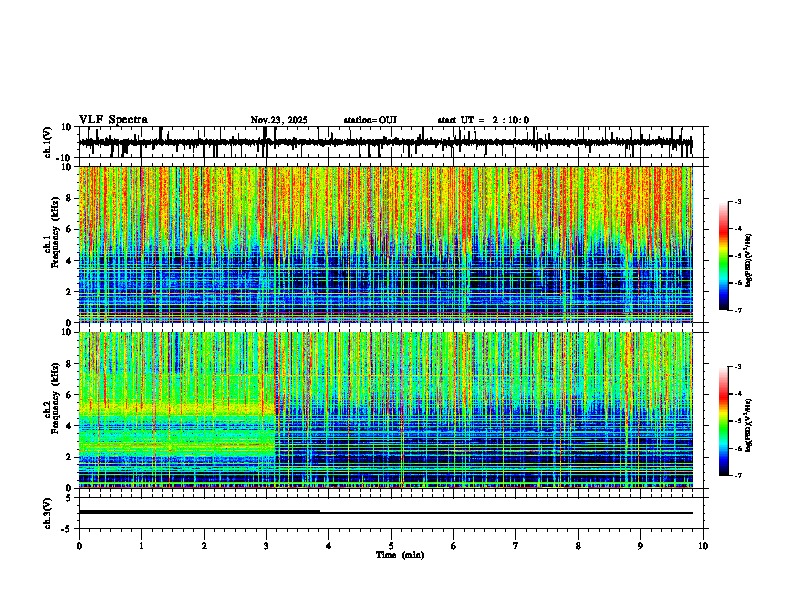
Task: Click the "1" tick on the Time axis
Action: 141,546
